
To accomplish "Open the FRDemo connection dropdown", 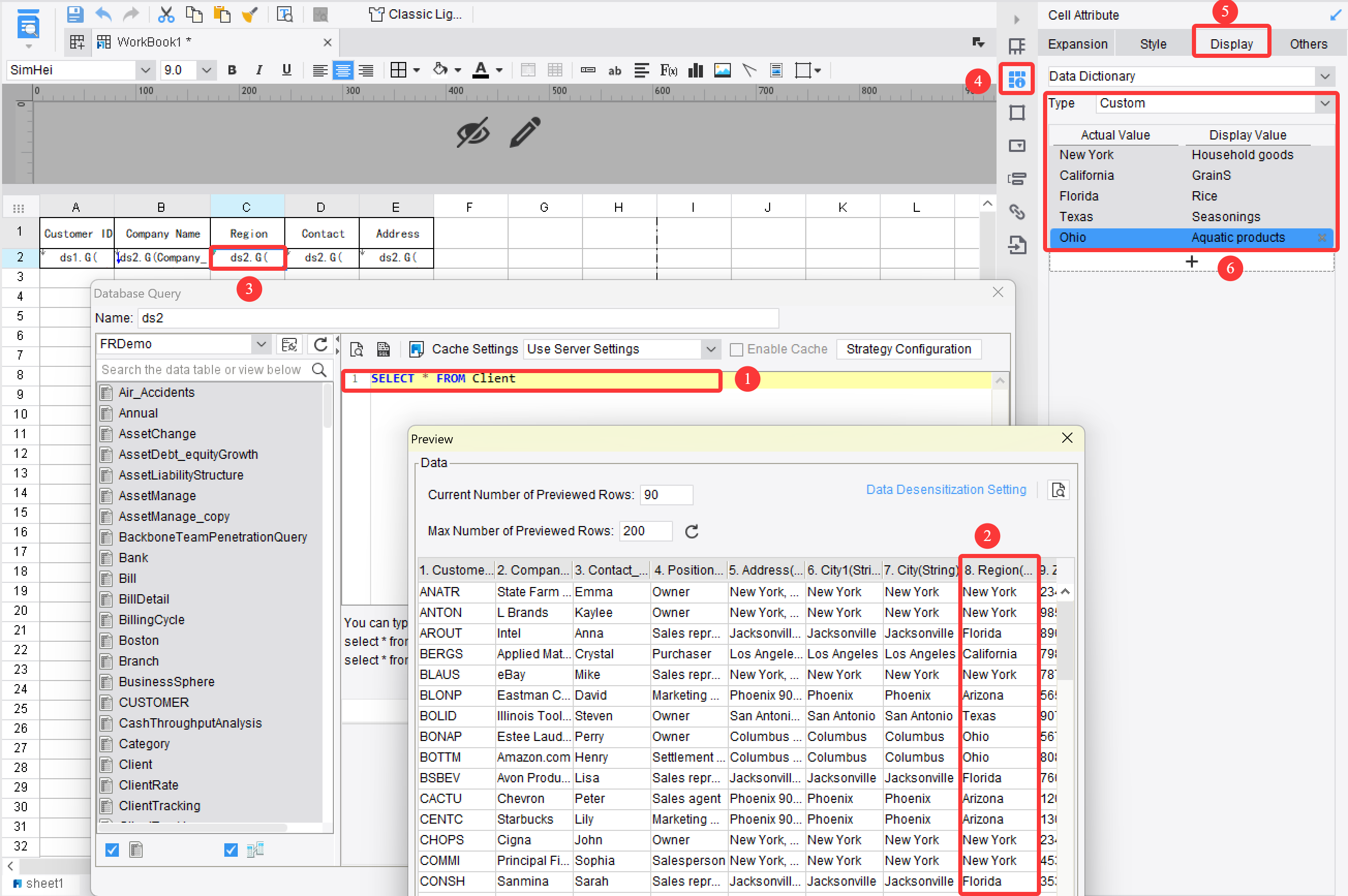I will (261, 344).
